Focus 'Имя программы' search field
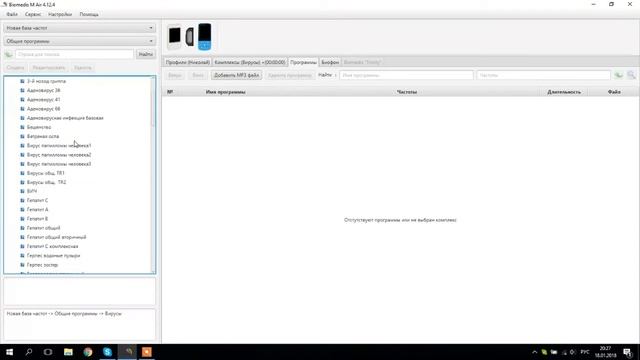This screenshot has height=360, width=640. pos(406,75)
